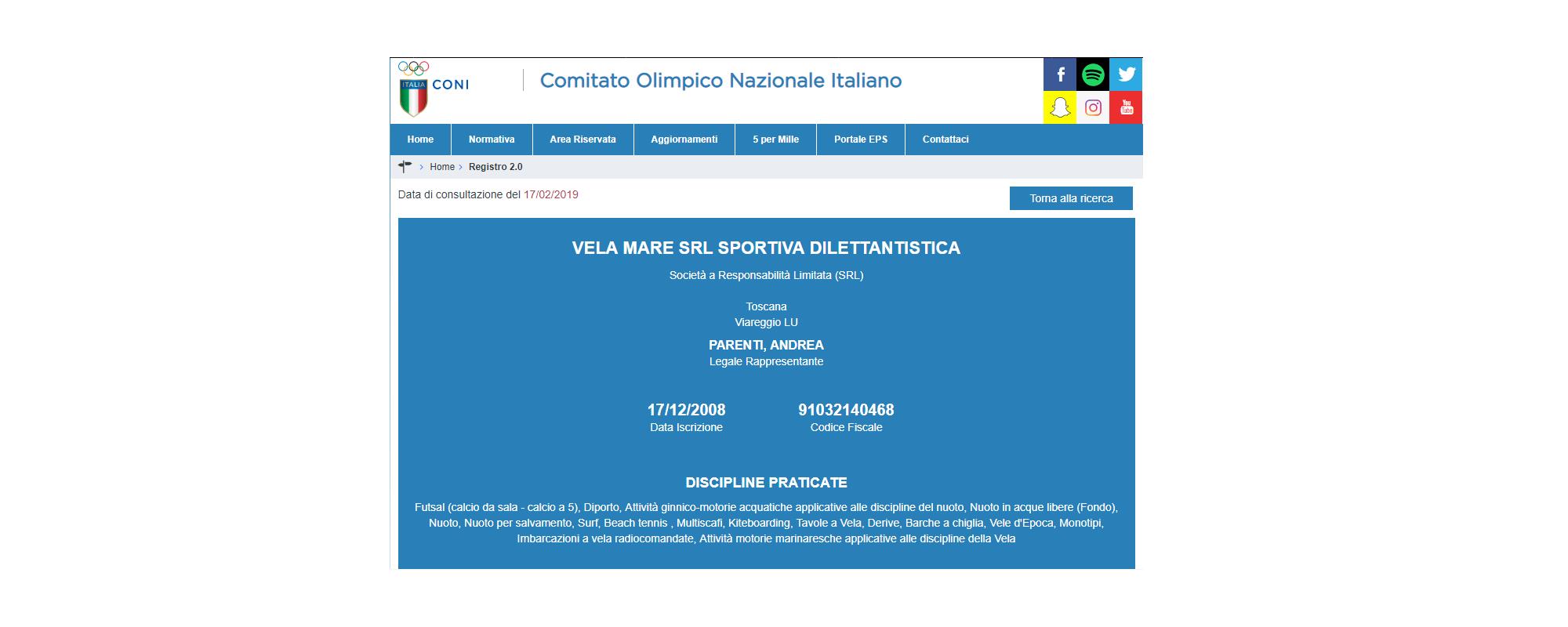Open CONI Spotify icon
Viewport: 1568px width, 627px height.
[1092, 74]
